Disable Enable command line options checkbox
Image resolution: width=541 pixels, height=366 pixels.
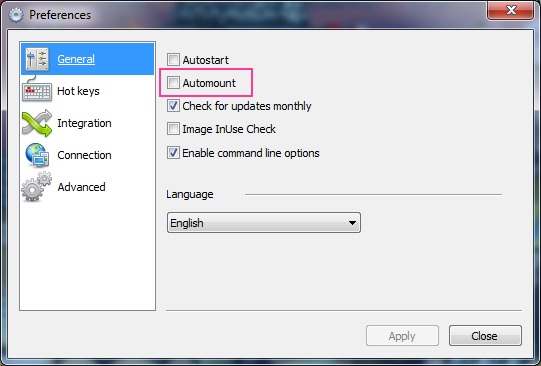coord(173,152)
